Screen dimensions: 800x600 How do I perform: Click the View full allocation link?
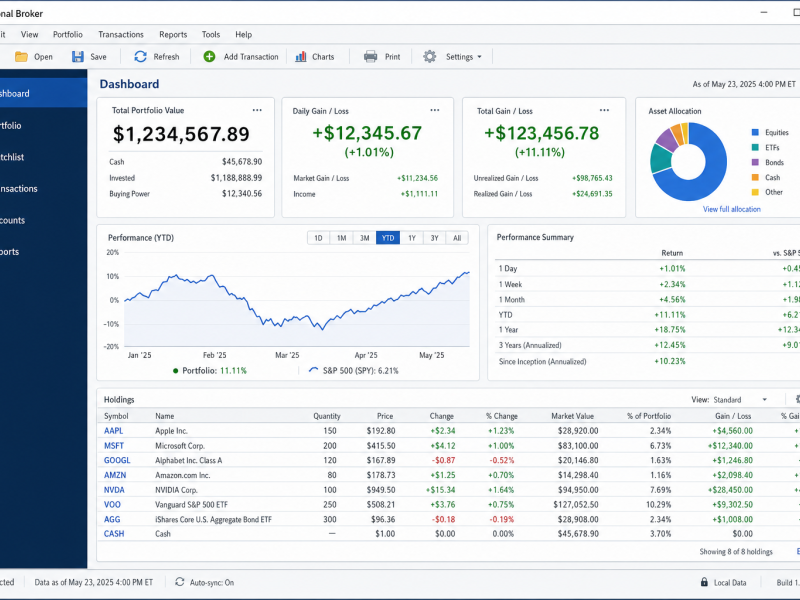tap(732, 209)
